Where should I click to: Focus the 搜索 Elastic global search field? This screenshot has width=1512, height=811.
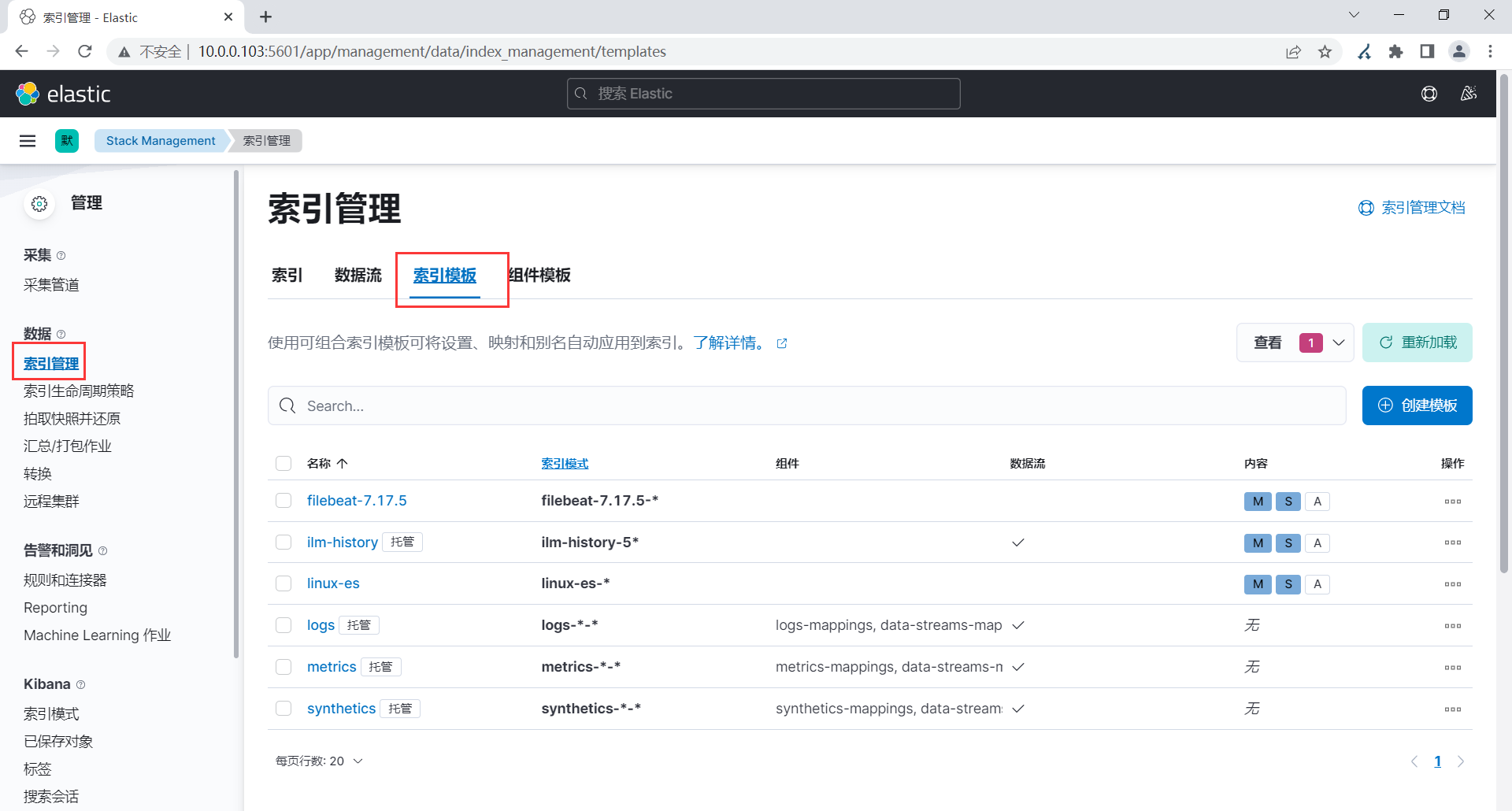[x=764, y=94]
